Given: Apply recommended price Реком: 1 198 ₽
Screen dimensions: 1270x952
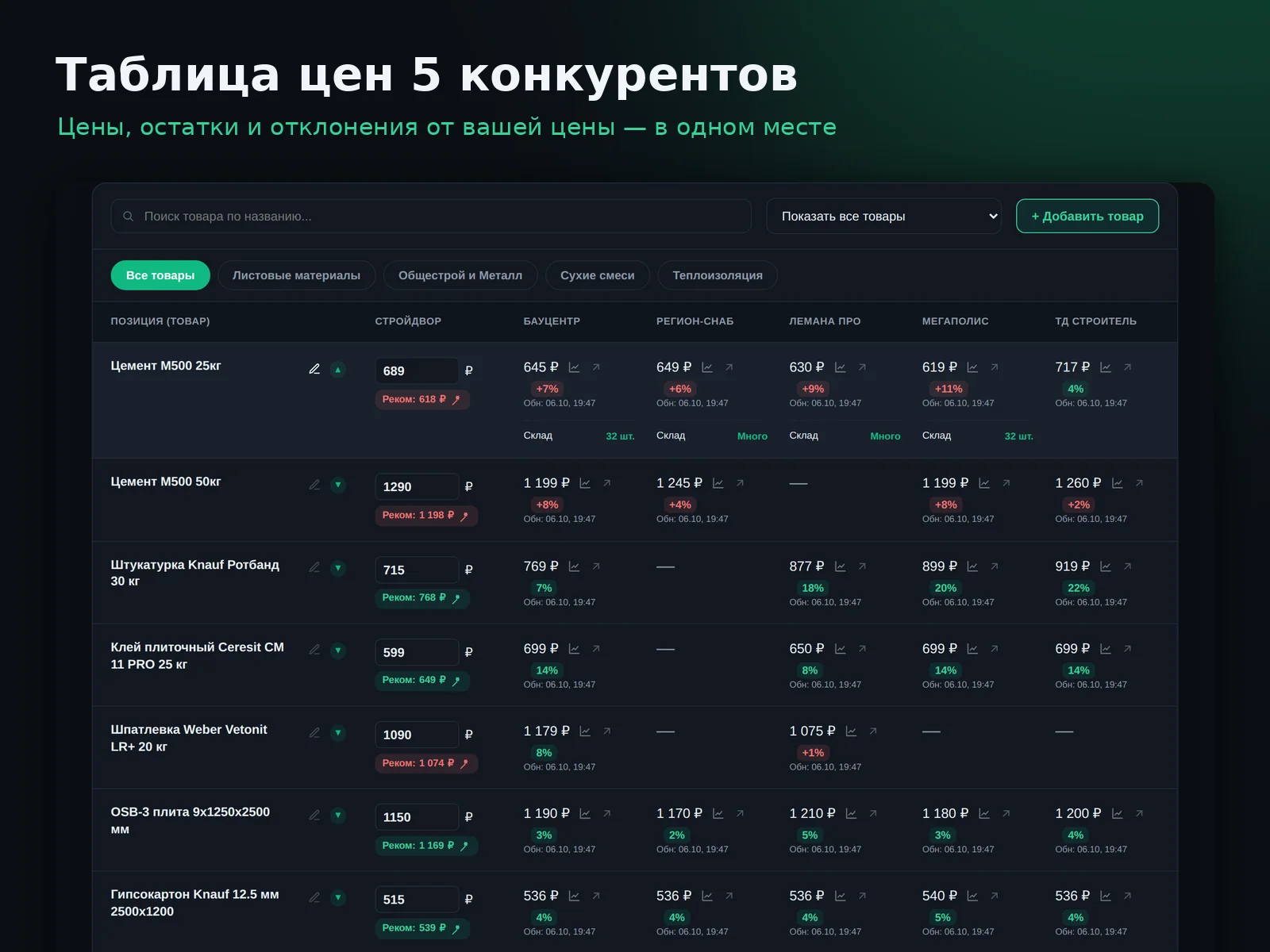Looking at the screenshot, I should click(426, 516).
